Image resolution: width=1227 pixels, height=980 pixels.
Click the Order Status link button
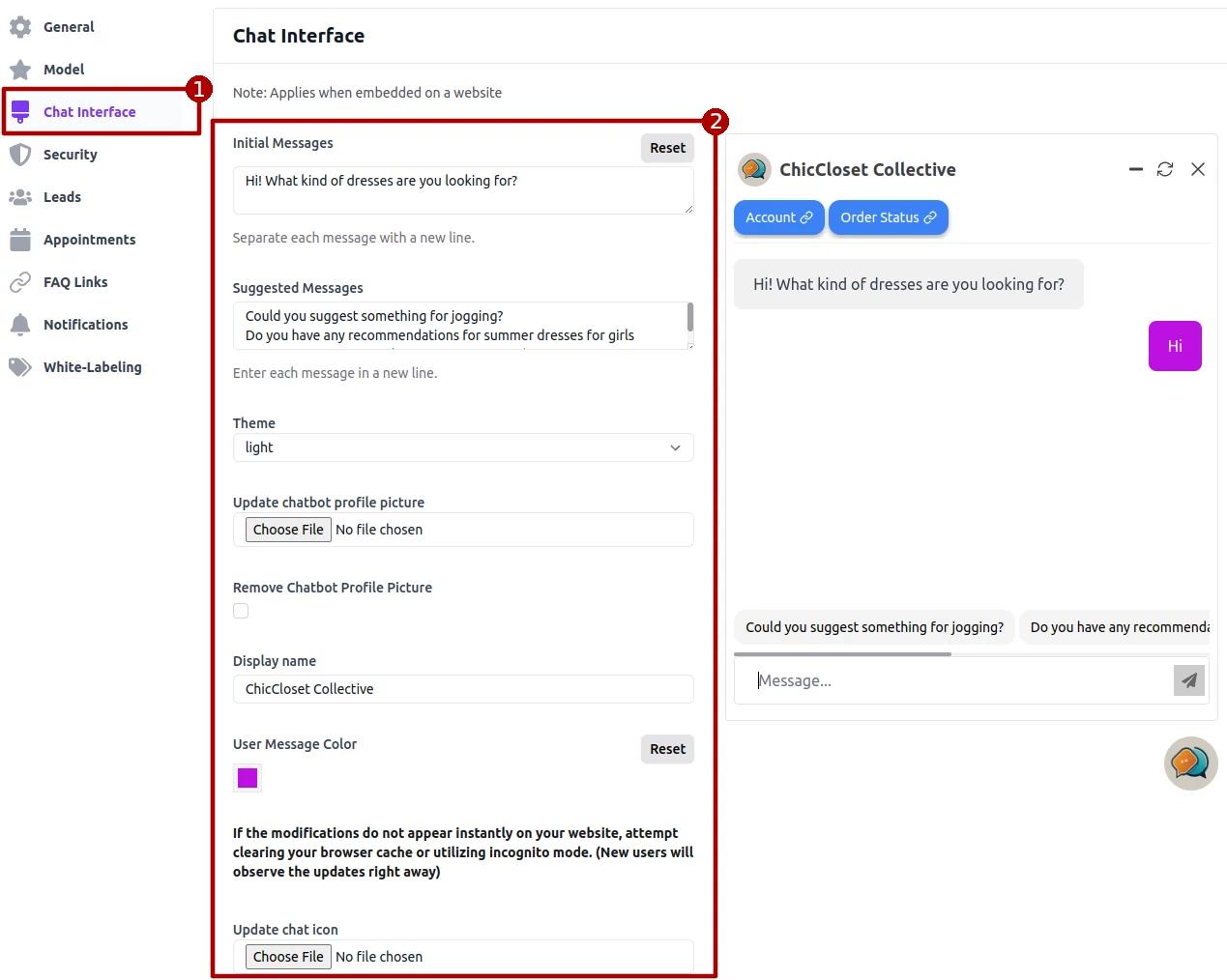(x=888, y=217)
